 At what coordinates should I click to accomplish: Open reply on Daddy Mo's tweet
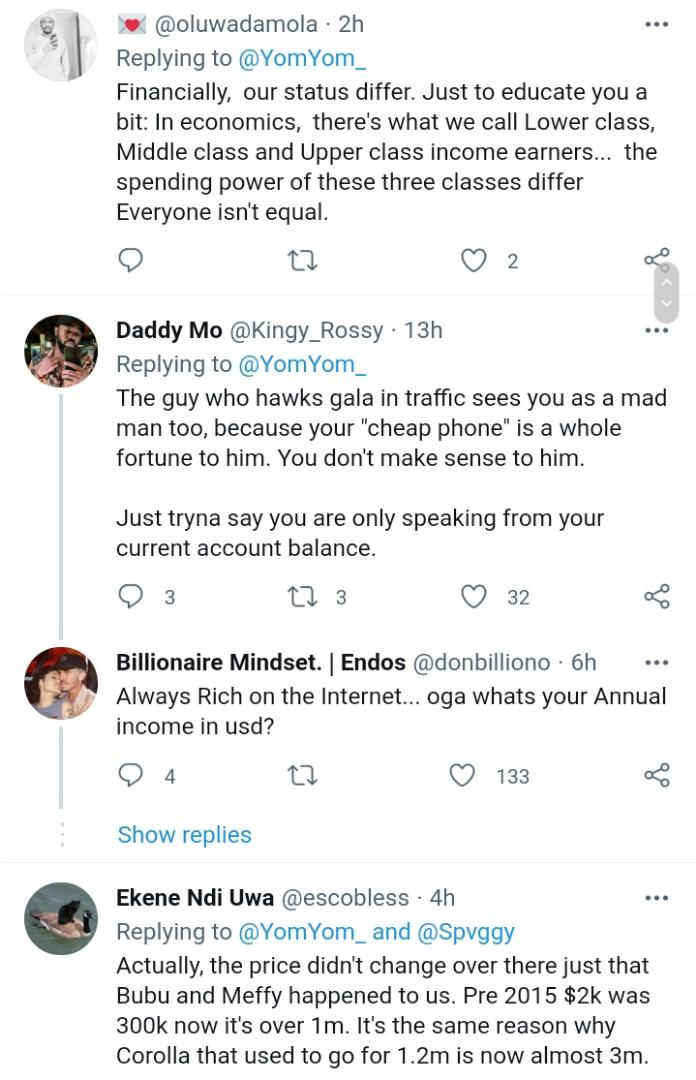pyautogui.click(x=131, y=597)
